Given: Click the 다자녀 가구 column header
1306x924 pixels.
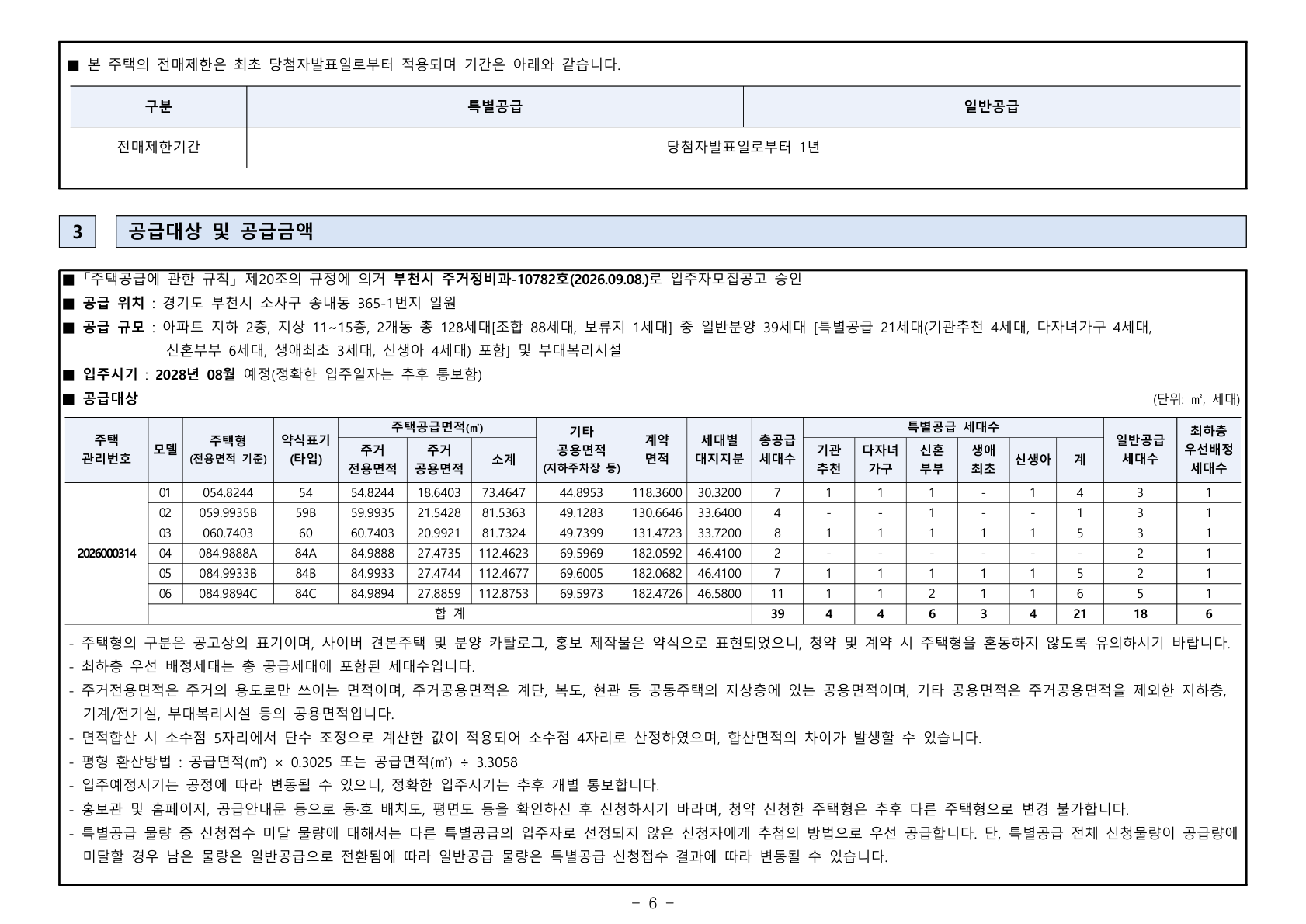Looking at the screenshot, I should [x=880, y=460].
